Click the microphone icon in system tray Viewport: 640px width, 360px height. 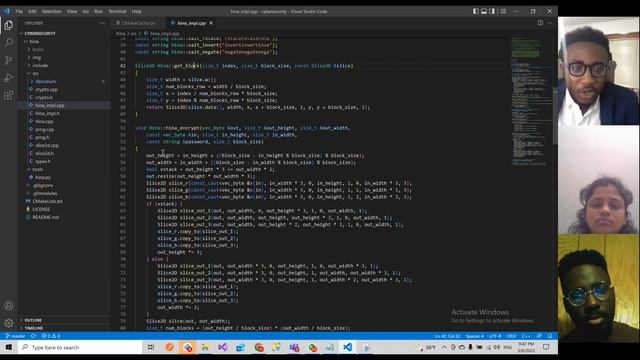470,347
